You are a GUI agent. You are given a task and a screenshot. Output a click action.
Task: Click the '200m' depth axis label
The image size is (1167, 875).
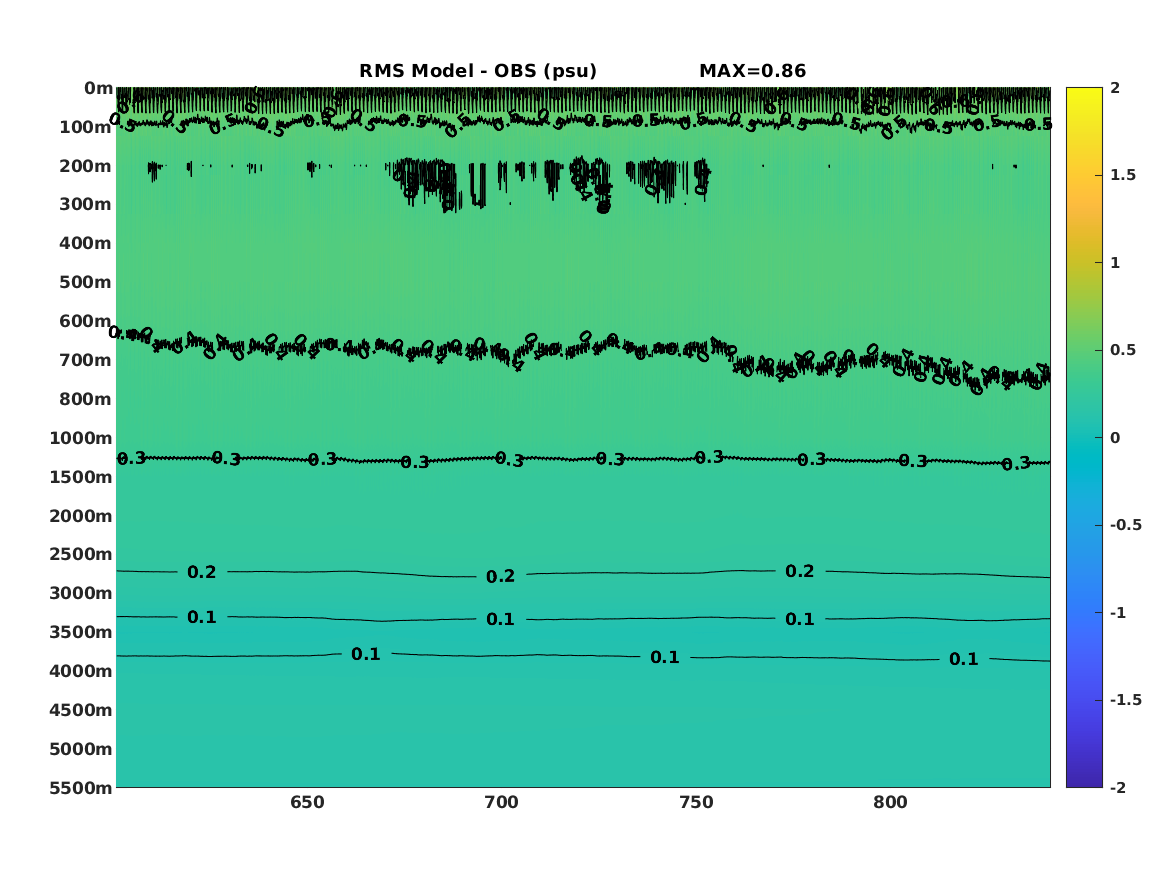tap(86, 166)
